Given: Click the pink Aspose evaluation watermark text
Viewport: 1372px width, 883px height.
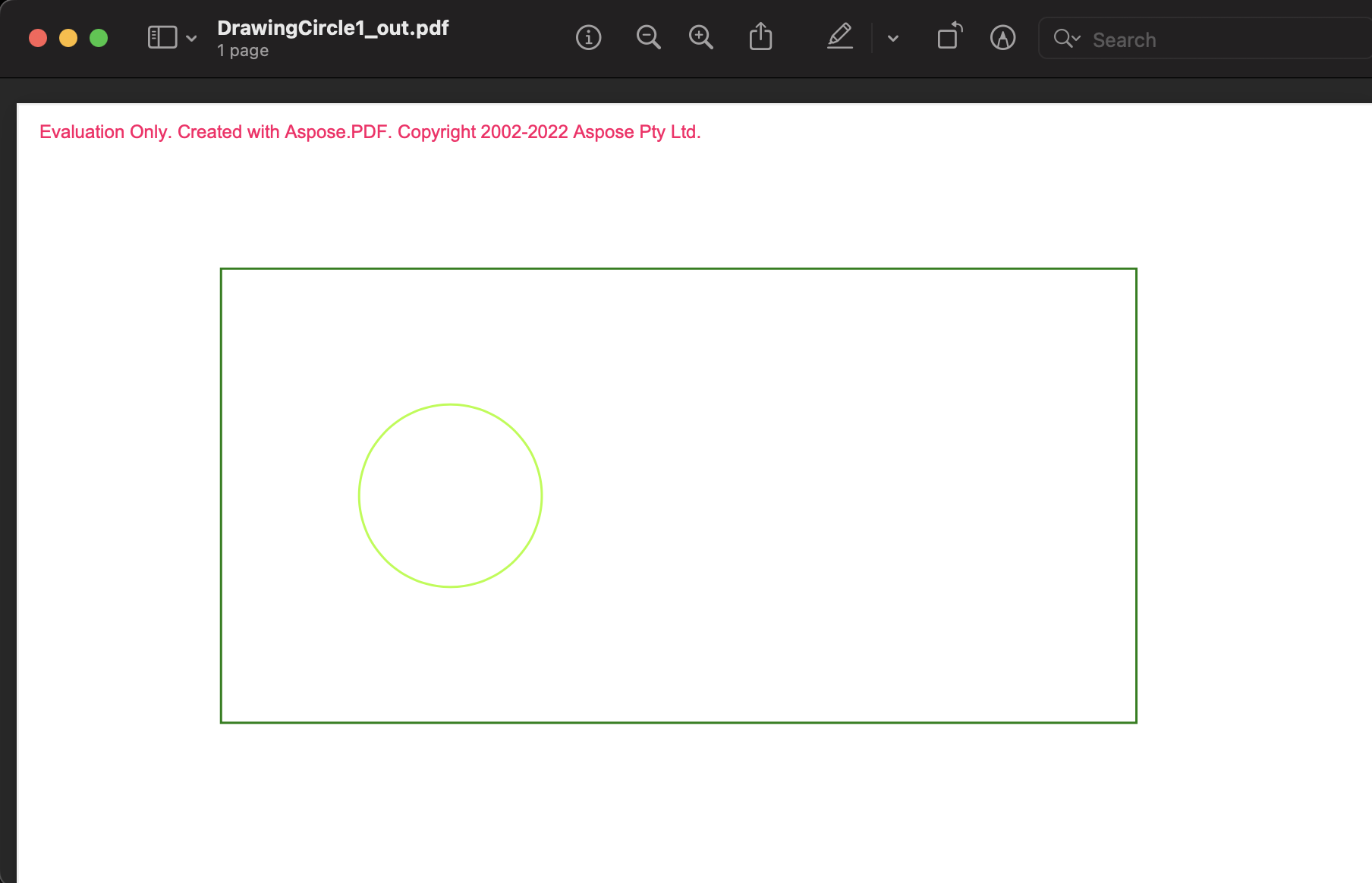Looking at the screenshot, I should (370, 131).
